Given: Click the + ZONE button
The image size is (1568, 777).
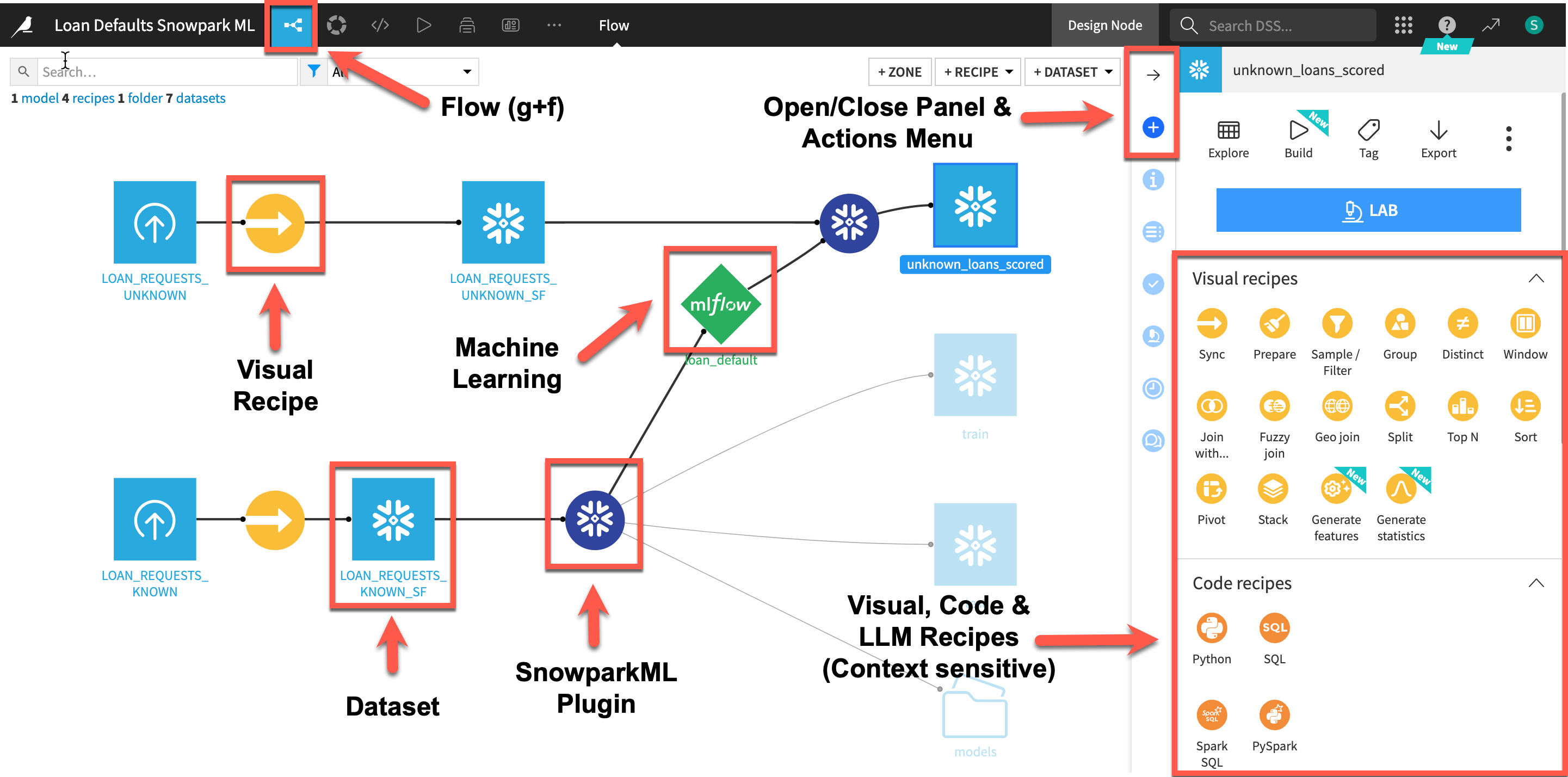Looking at the screenshot, I should [899, 72].
